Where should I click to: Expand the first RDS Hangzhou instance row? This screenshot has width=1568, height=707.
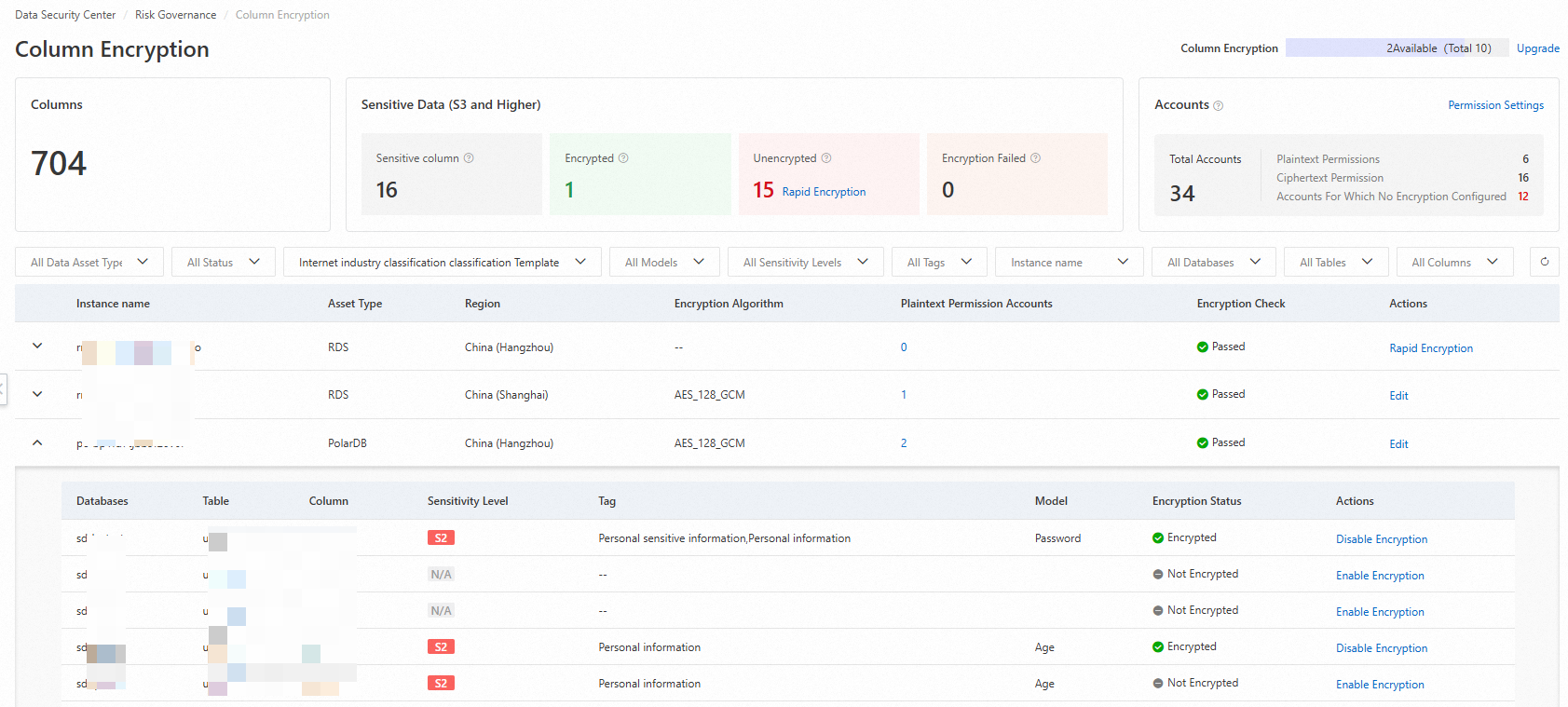pyautogui.click(x=37, y=346)
